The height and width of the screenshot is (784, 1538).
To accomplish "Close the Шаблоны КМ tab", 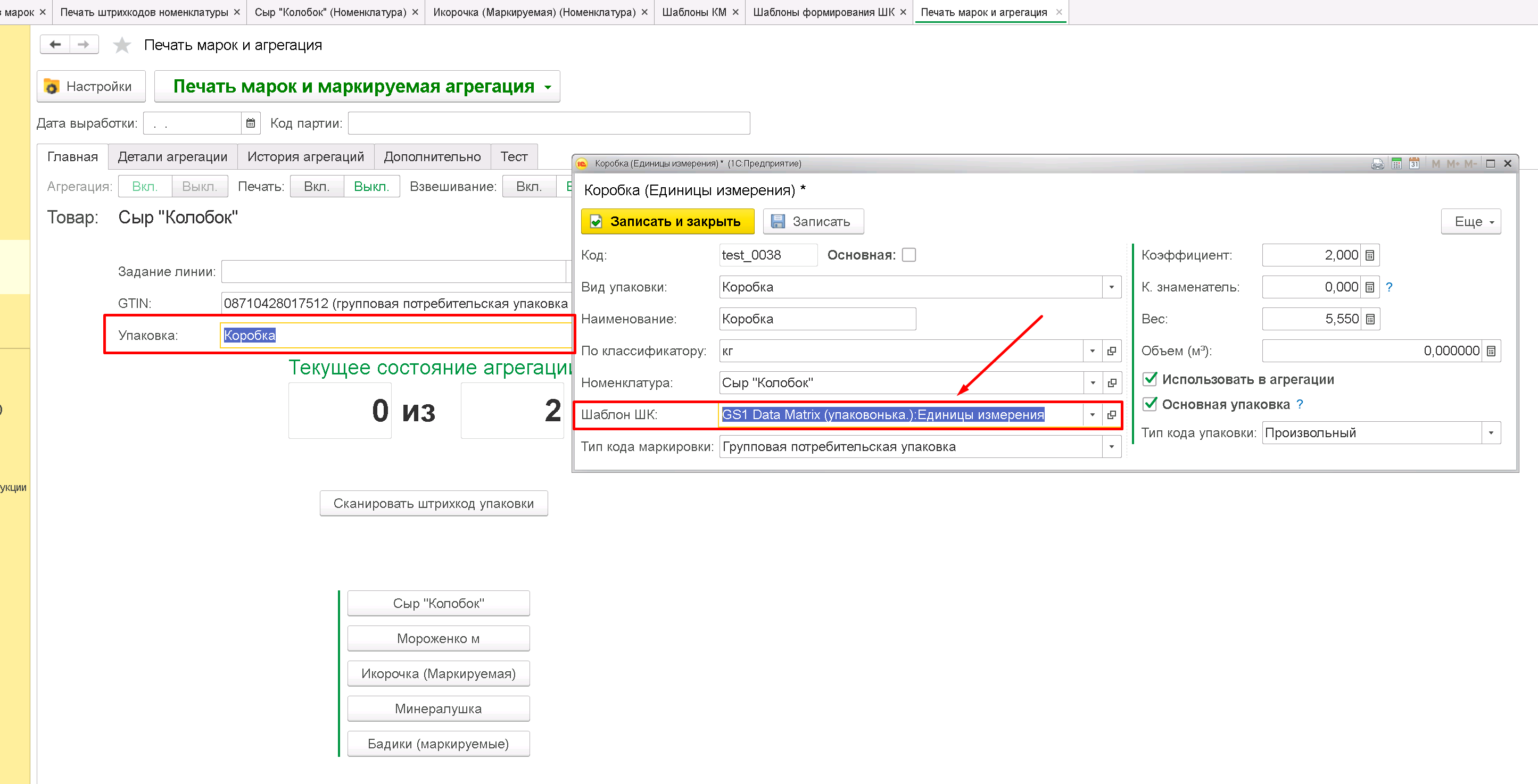I will (x=735, y=12).
